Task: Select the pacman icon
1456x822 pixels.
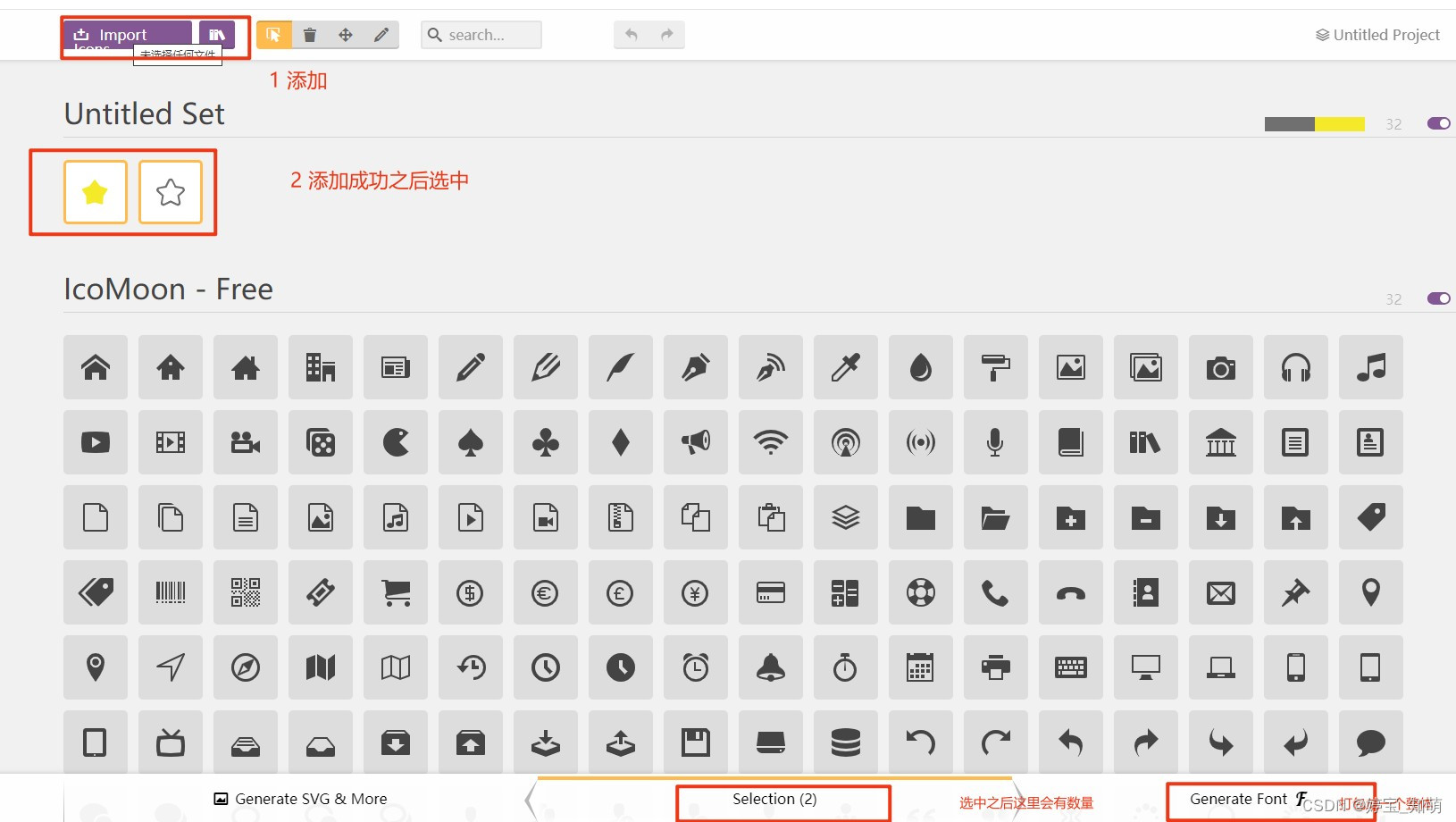Action: click(396, 442)
